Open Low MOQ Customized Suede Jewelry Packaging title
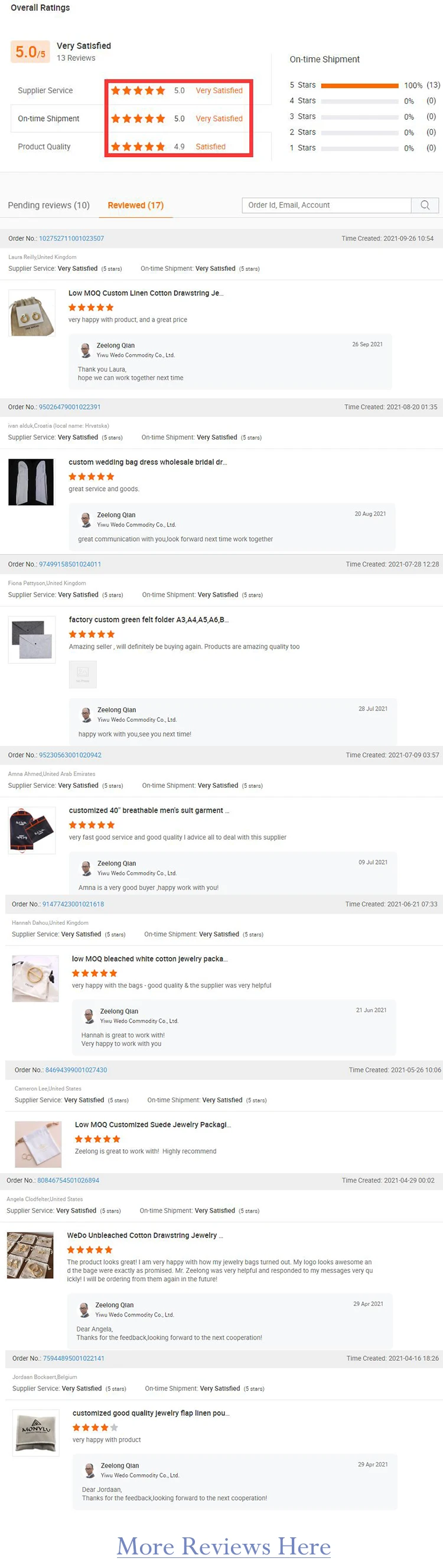This screenshot has height=1568, width=443. click(x=153, y=1125)
